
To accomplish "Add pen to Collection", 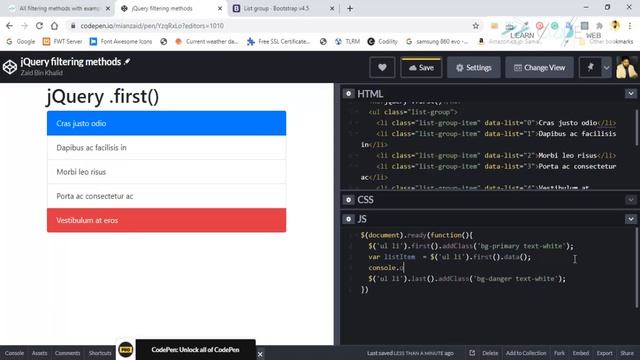I will coord(526,353).
